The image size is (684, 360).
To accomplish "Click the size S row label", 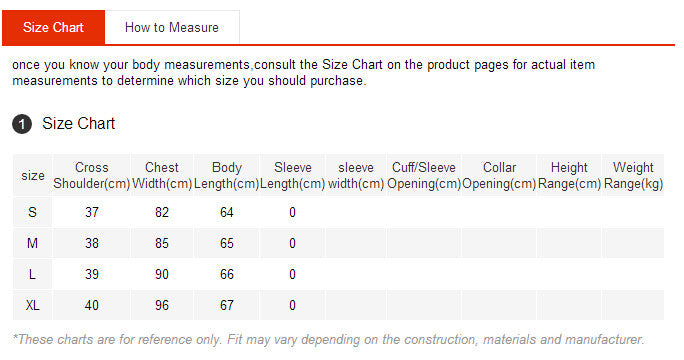I will (x=32, y=212).
